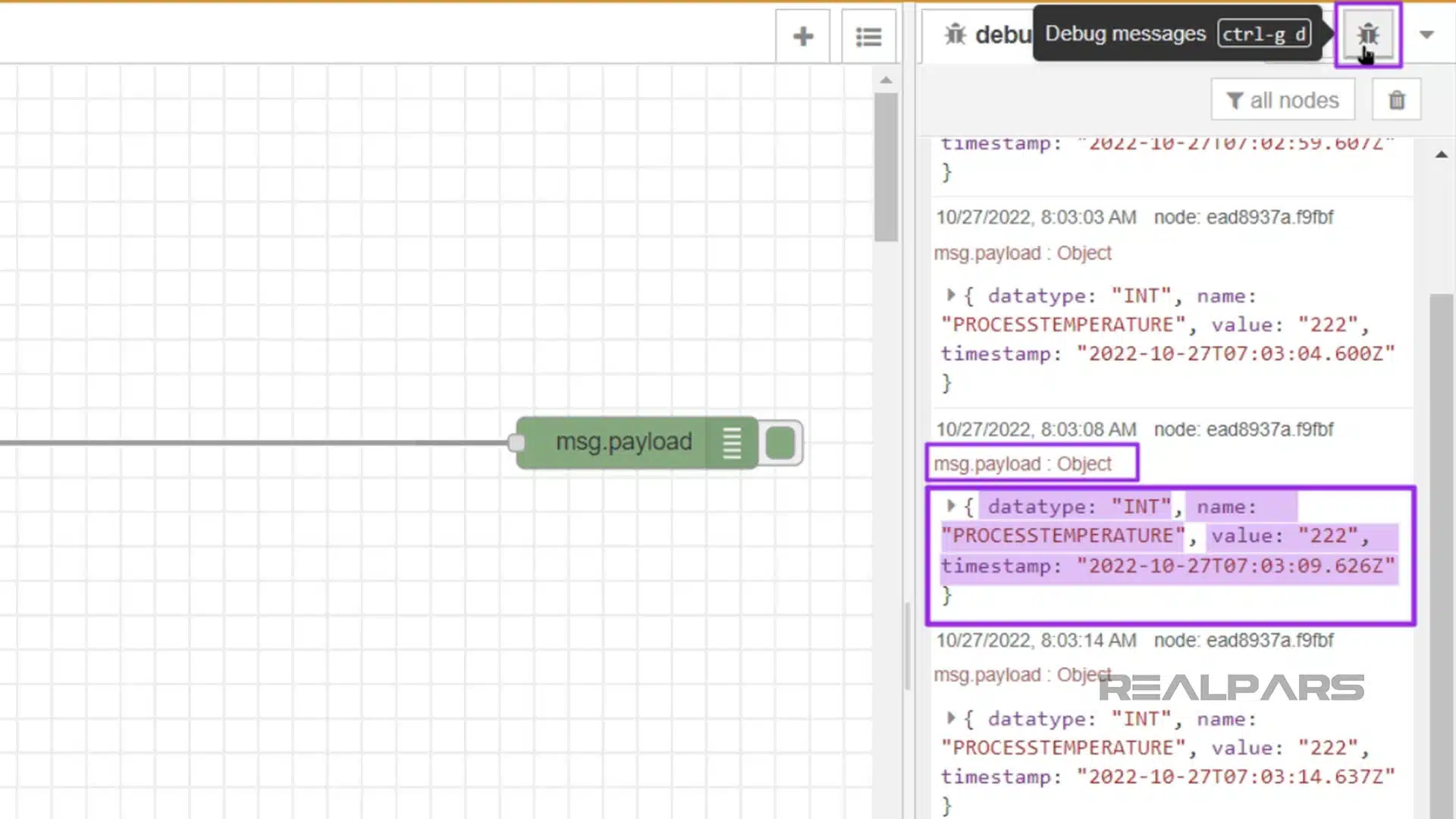Click the canvas scrollbar up arrow

[x=886, y=80]
